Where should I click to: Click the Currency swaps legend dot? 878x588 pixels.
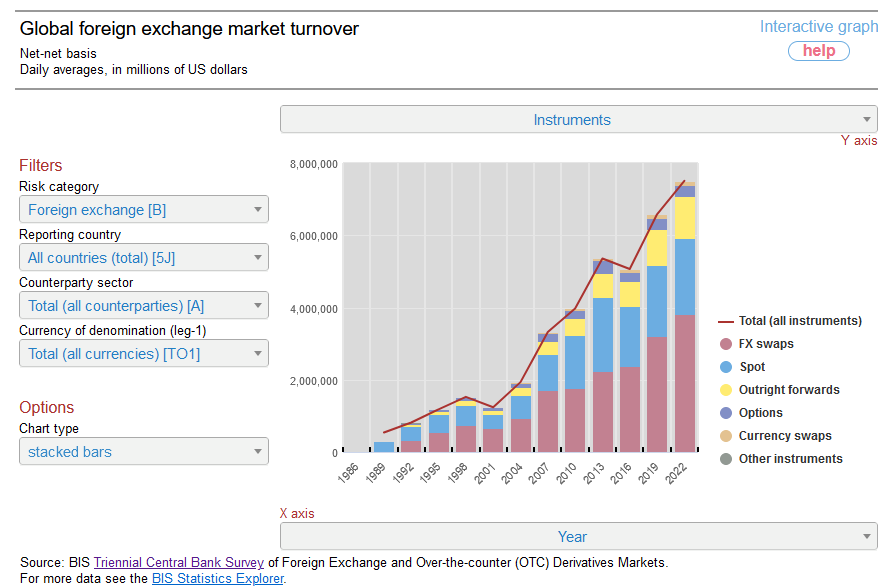coord(726,436)
